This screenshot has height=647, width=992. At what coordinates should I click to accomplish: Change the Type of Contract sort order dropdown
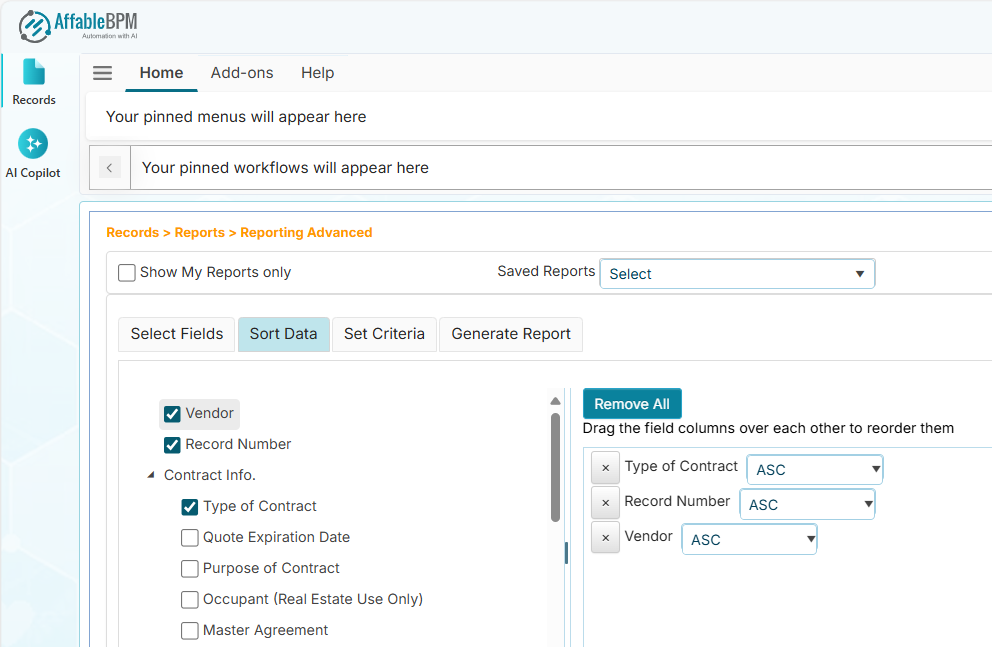[x=814, y=470]
